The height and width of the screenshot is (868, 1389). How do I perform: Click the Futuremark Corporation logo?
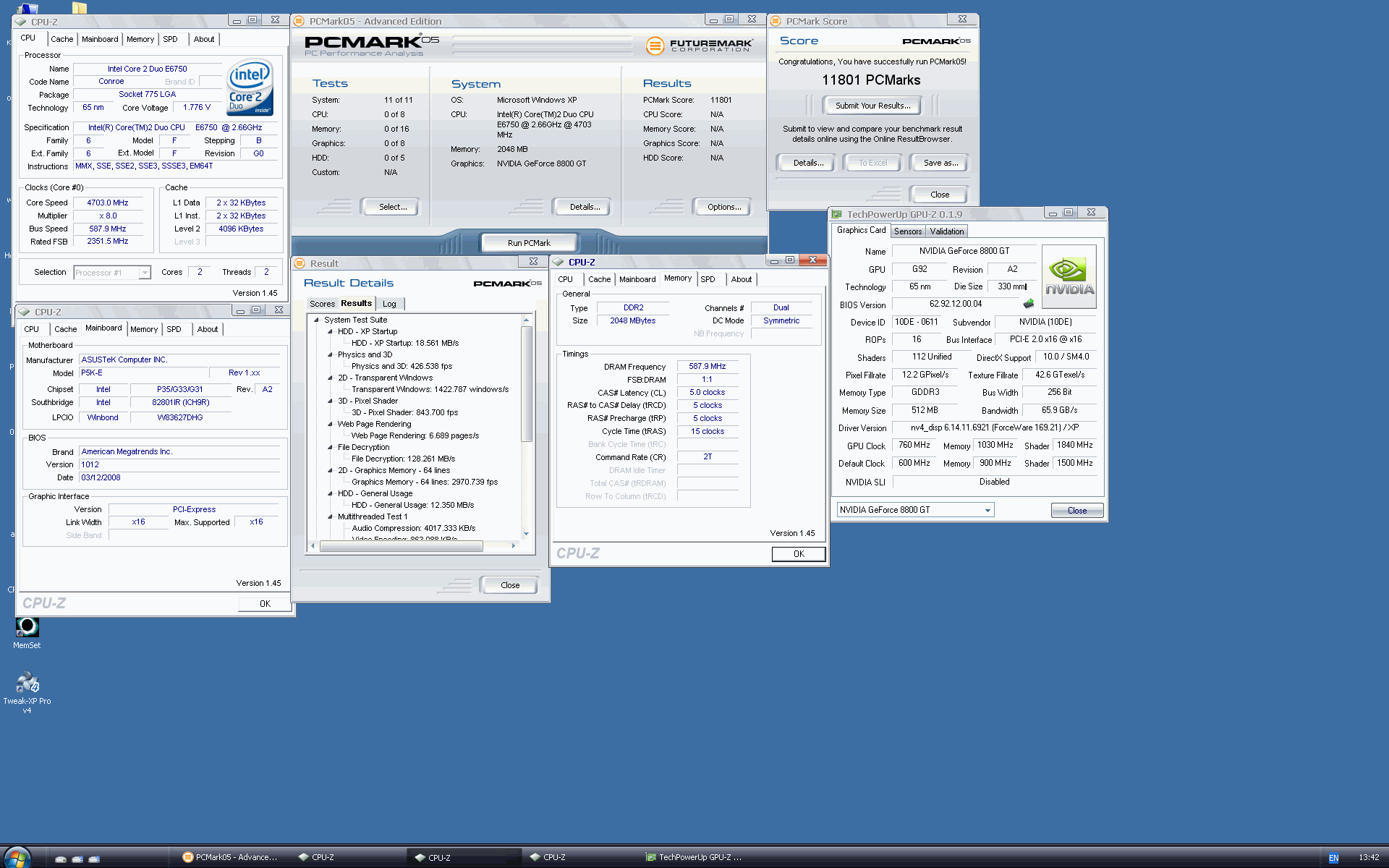699,46
